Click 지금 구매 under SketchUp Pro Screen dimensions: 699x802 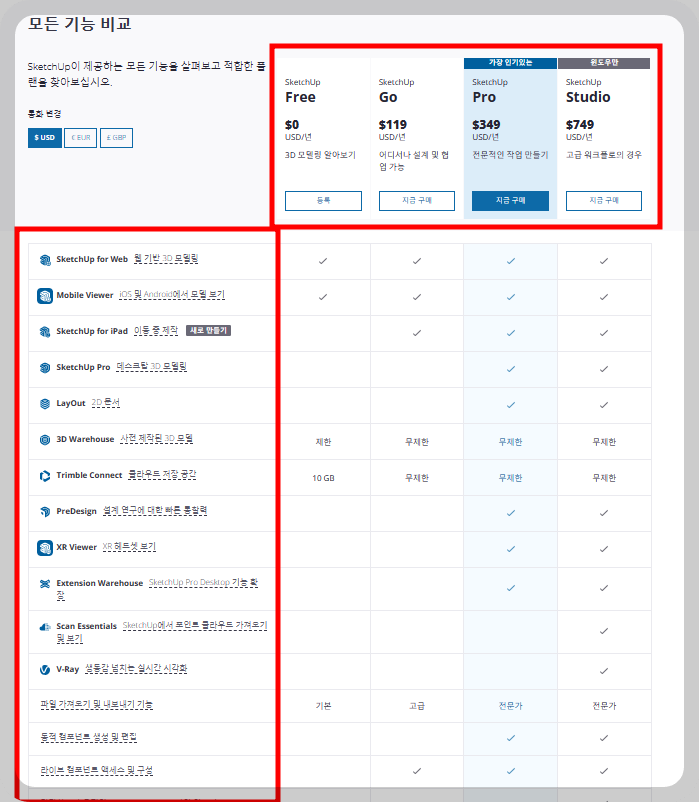pyautogui.click(x=510, y=200)
